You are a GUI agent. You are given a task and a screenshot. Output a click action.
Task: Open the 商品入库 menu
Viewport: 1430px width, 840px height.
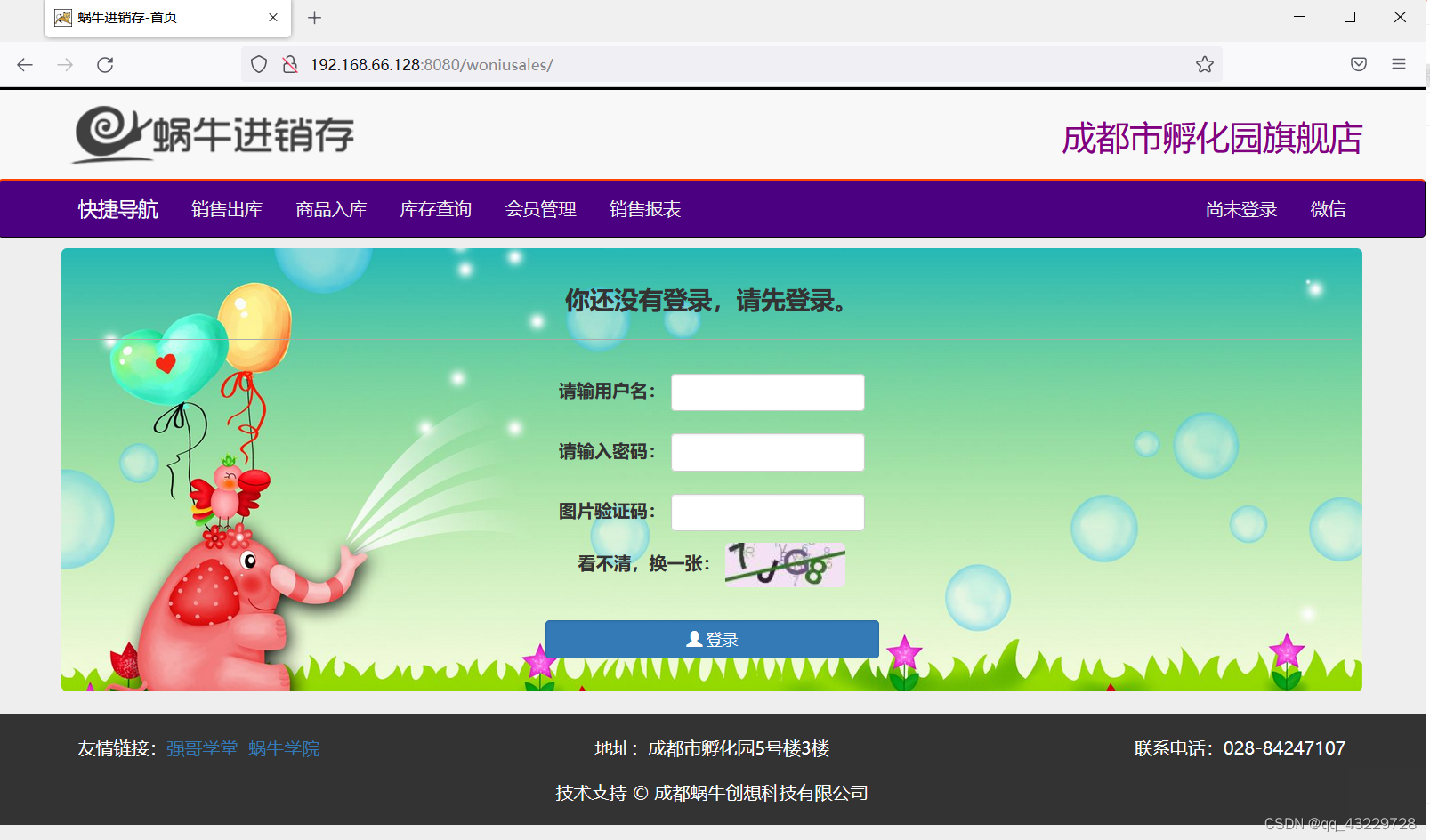(330, 209)
